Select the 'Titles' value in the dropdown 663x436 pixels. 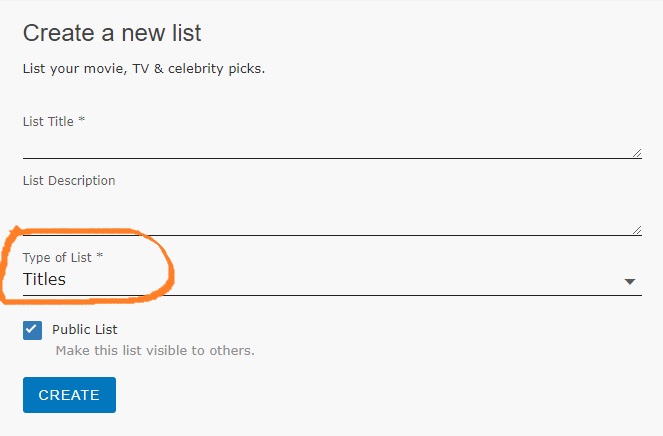point(45,280)
